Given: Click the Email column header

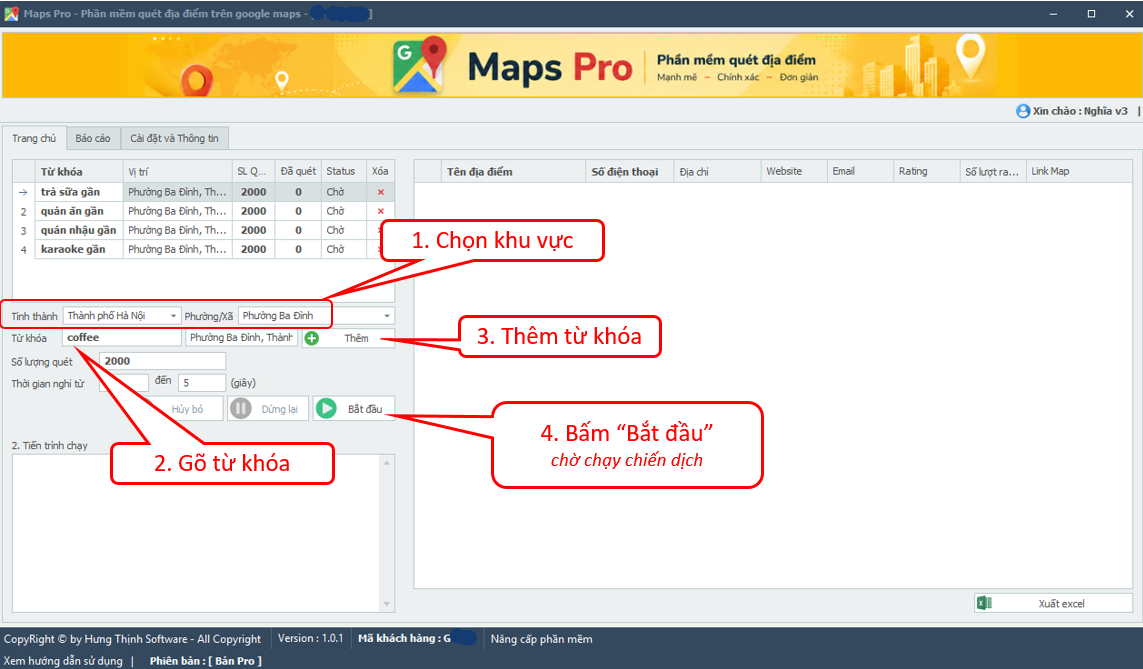Looking at the screenshot, I should (860, 172).
